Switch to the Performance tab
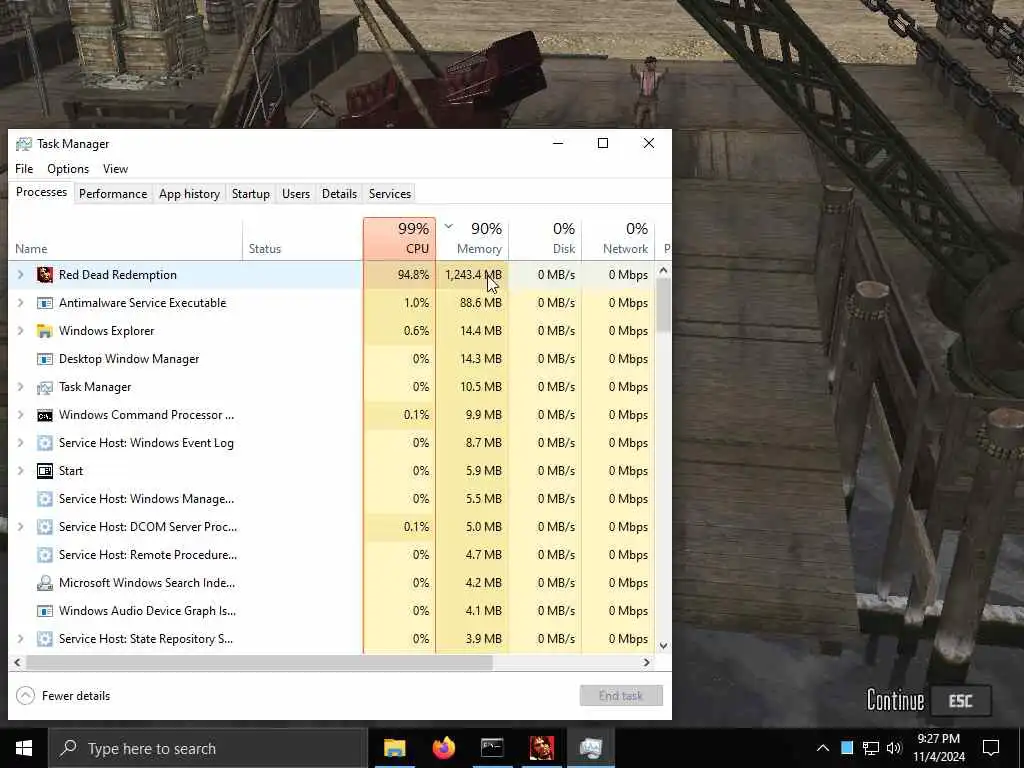 click(x=113, y=194)
